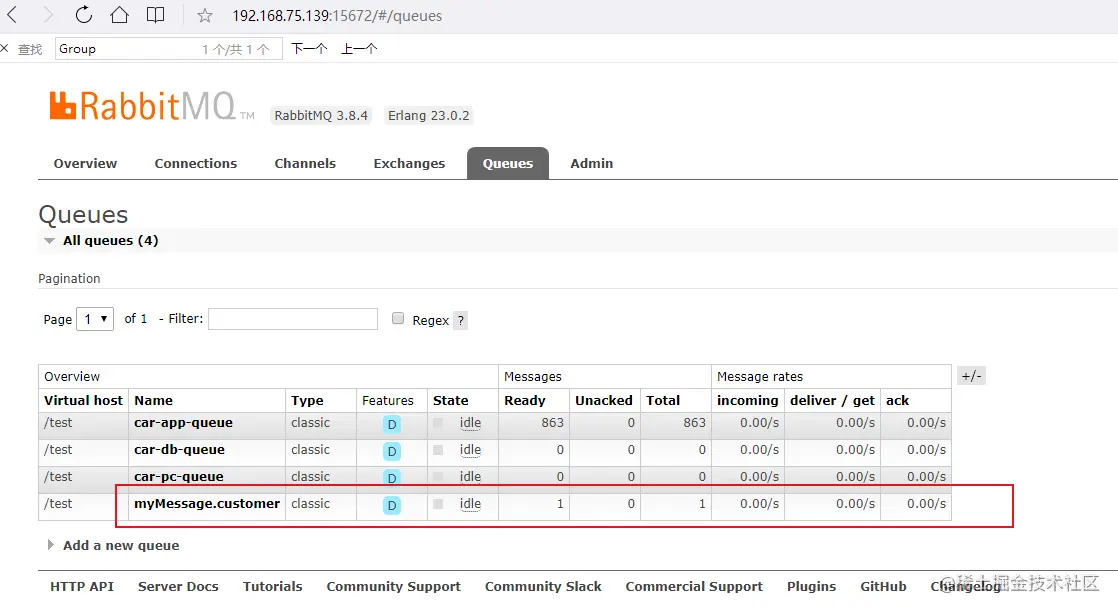Expand the Add a new queue section
The height and width of the screenshot is (612, 1118).
pyautogui.click(x=113, y=545)
